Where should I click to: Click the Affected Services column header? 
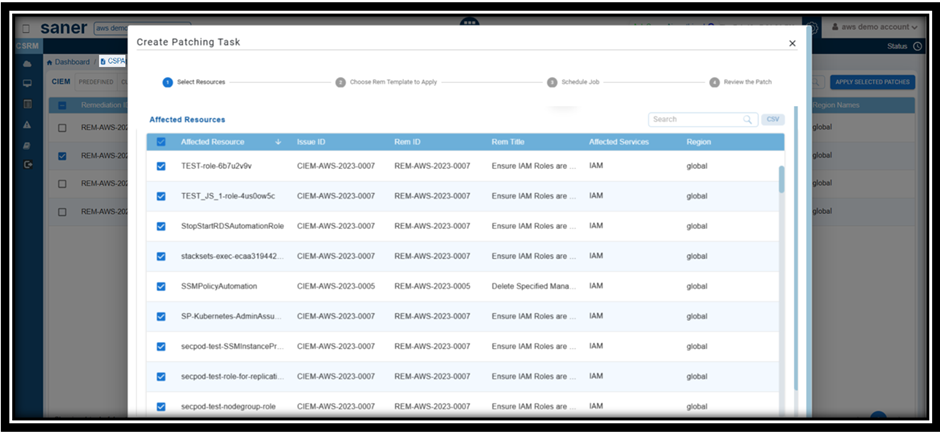pos(619,142)
